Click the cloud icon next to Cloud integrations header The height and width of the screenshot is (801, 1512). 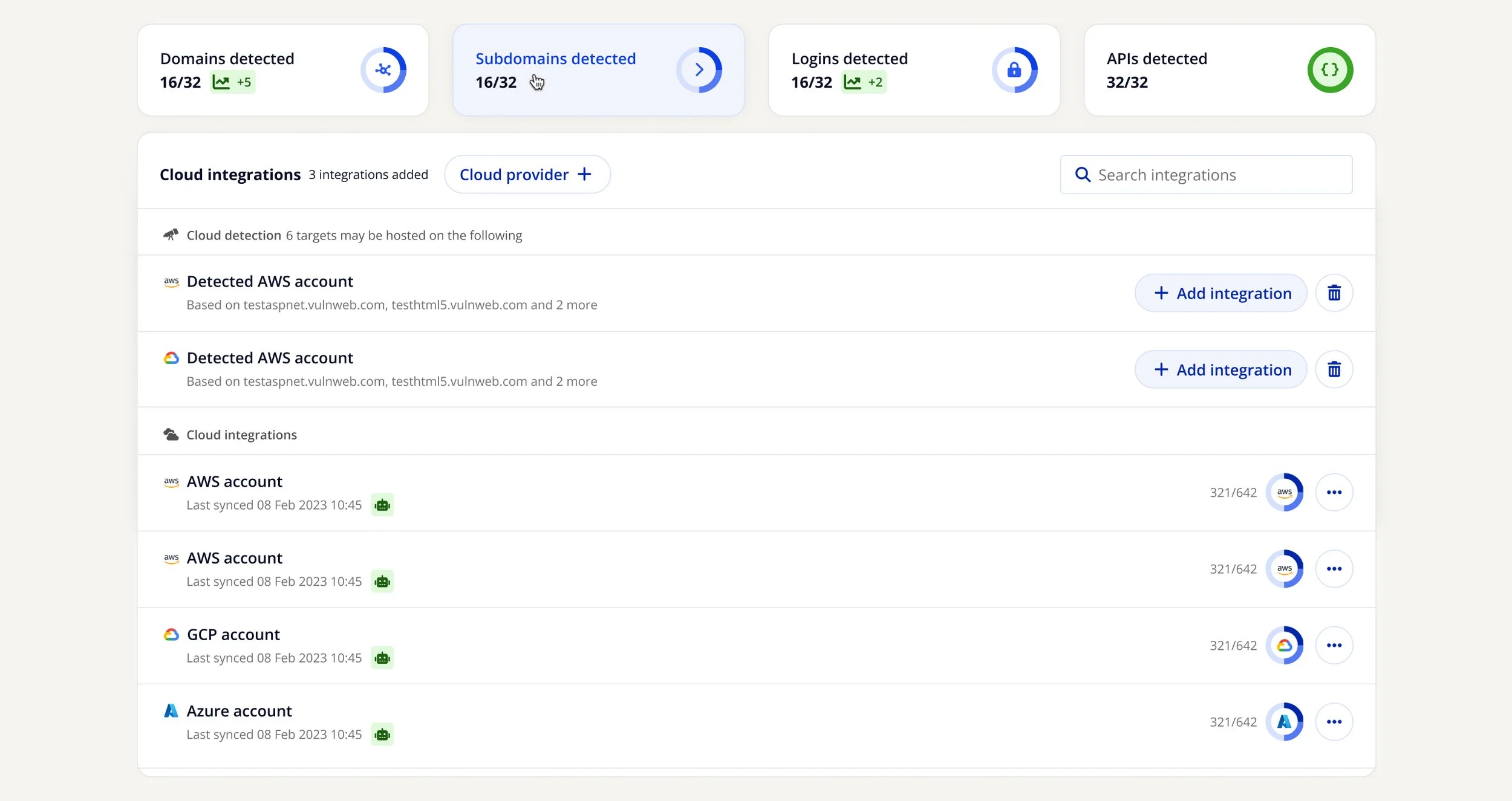(x=172, y=433)
